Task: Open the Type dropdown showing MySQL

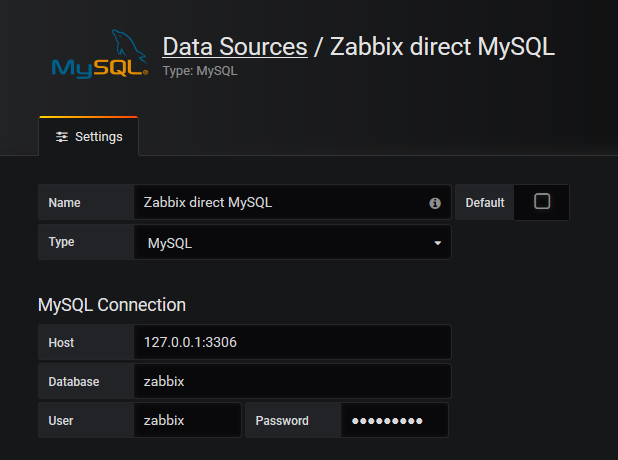Action: coord(292,243)
